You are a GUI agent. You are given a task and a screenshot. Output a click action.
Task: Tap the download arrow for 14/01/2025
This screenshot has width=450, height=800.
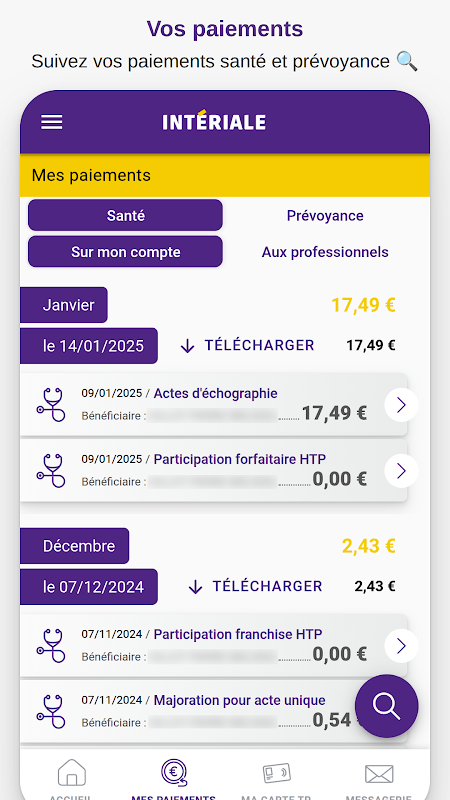click(188, 346)
